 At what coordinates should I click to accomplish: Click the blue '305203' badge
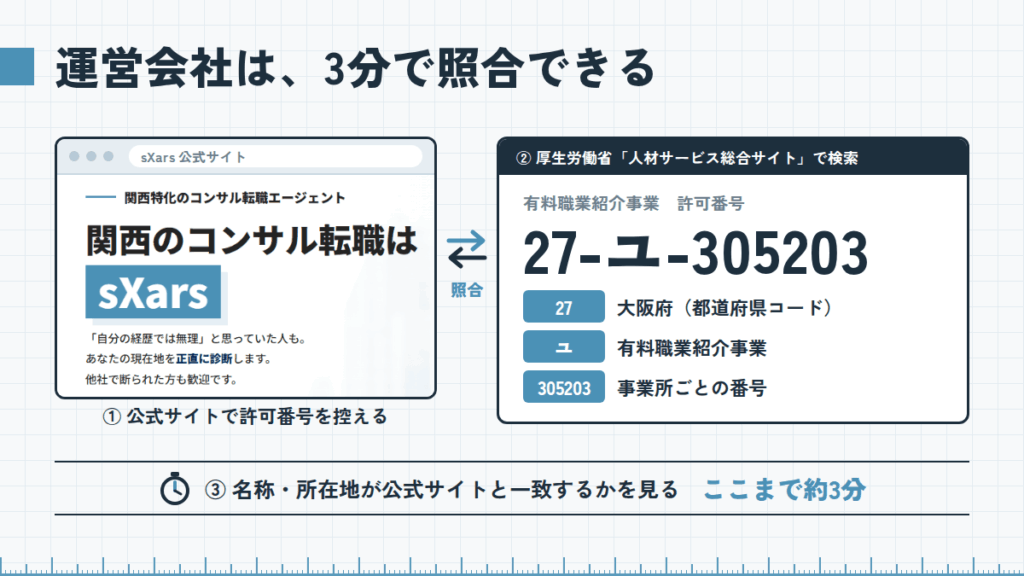point(564,387)
